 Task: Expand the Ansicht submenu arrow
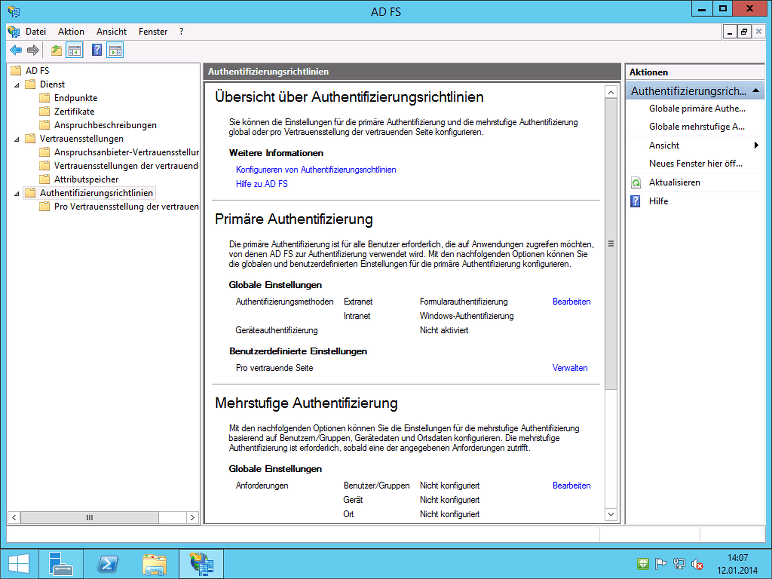tap(756, 145)
